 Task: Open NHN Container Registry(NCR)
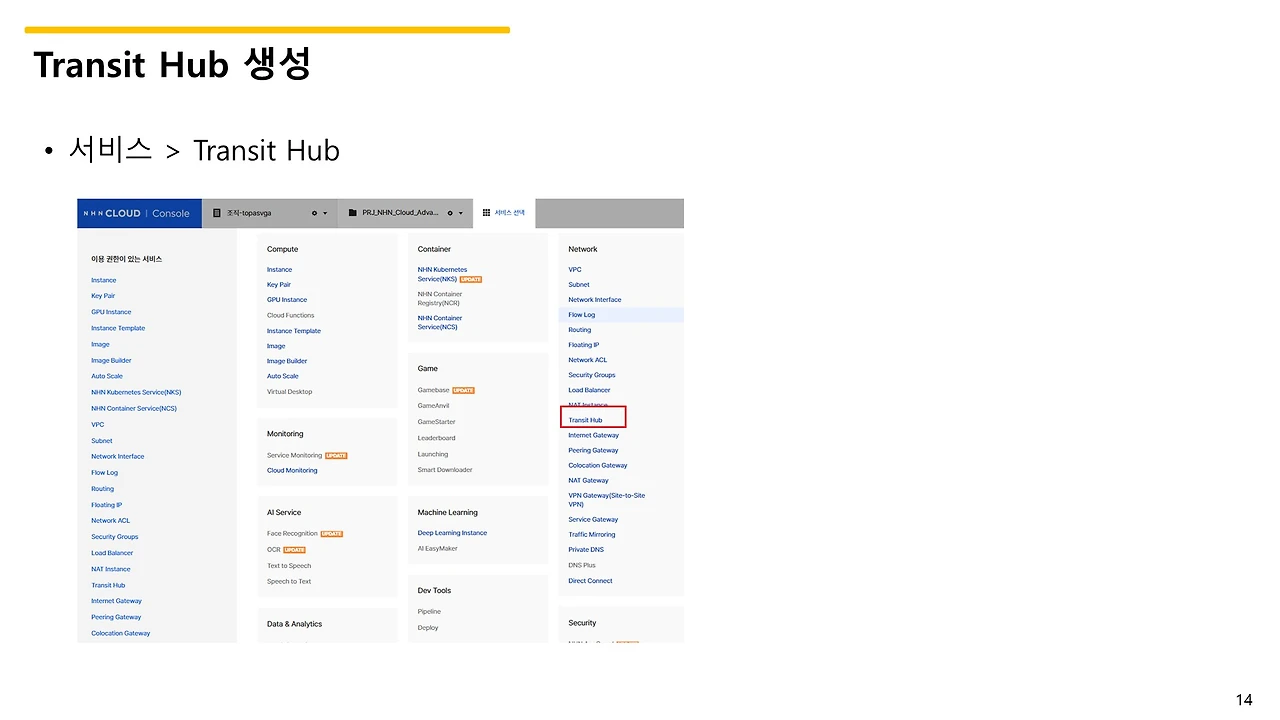pyautogui.click(x=440, y=298)
